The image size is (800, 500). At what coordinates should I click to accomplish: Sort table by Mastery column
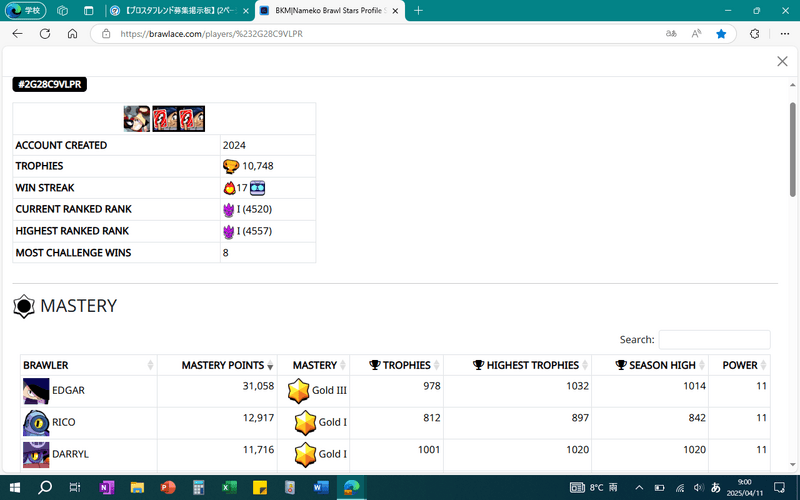click(x=314, y=365)
